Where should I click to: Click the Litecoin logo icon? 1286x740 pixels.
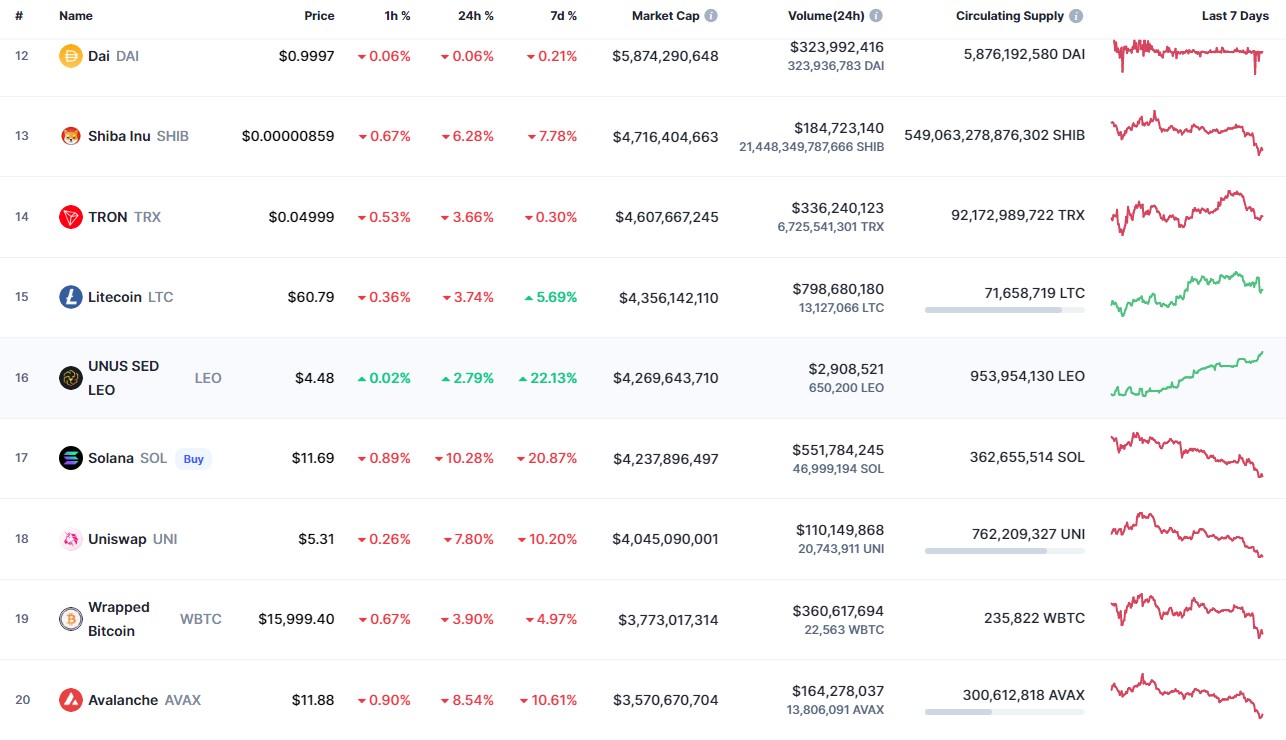70,297
